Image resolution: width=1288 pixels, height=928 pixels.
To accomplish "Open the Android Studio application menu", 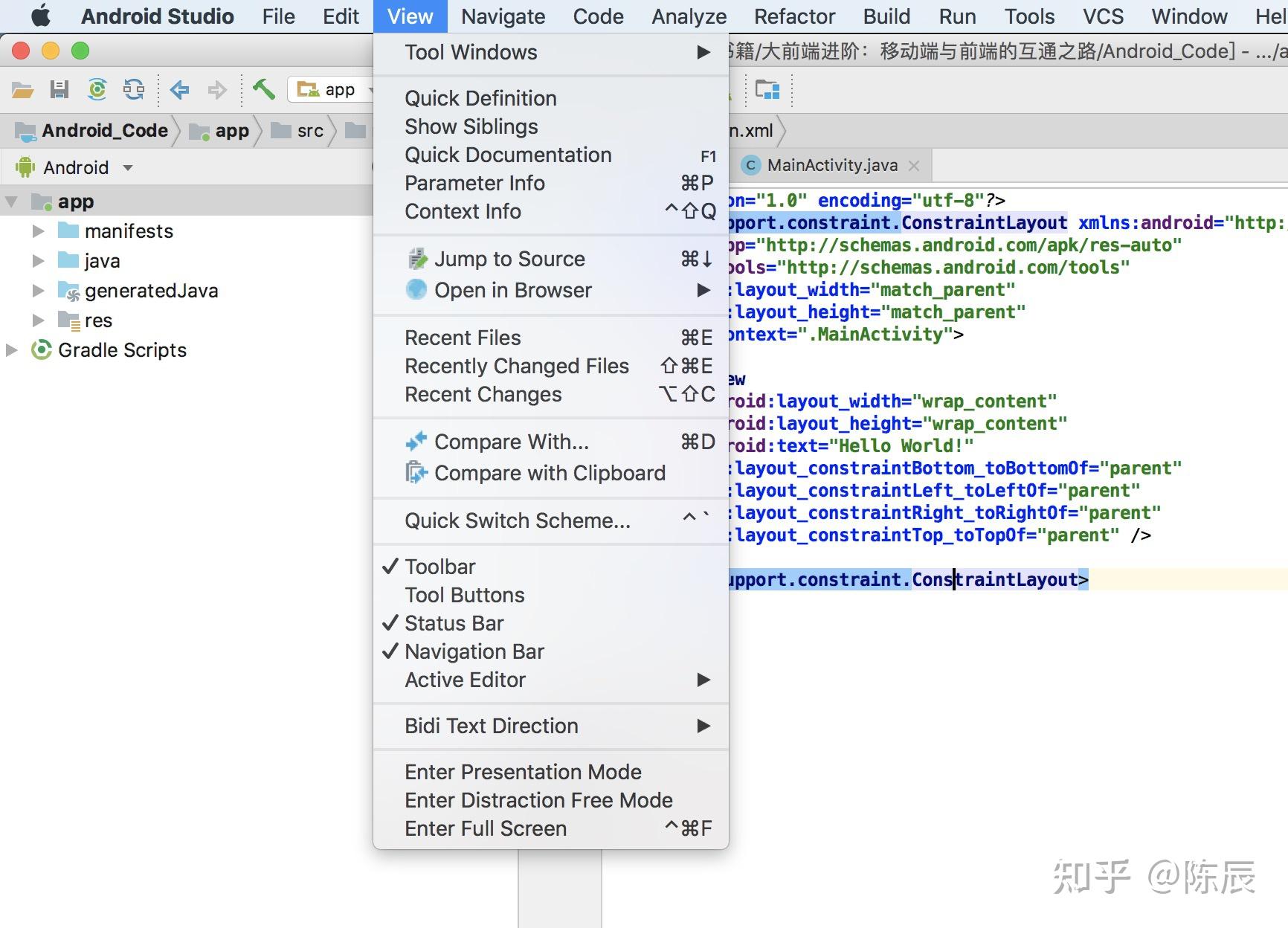I will pyautogui.click(x=157, y=16).
